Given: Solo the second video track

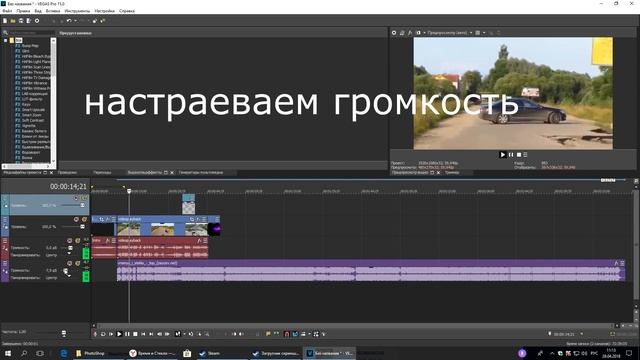Looking at the screenshot, I should [x=84, y=220].
